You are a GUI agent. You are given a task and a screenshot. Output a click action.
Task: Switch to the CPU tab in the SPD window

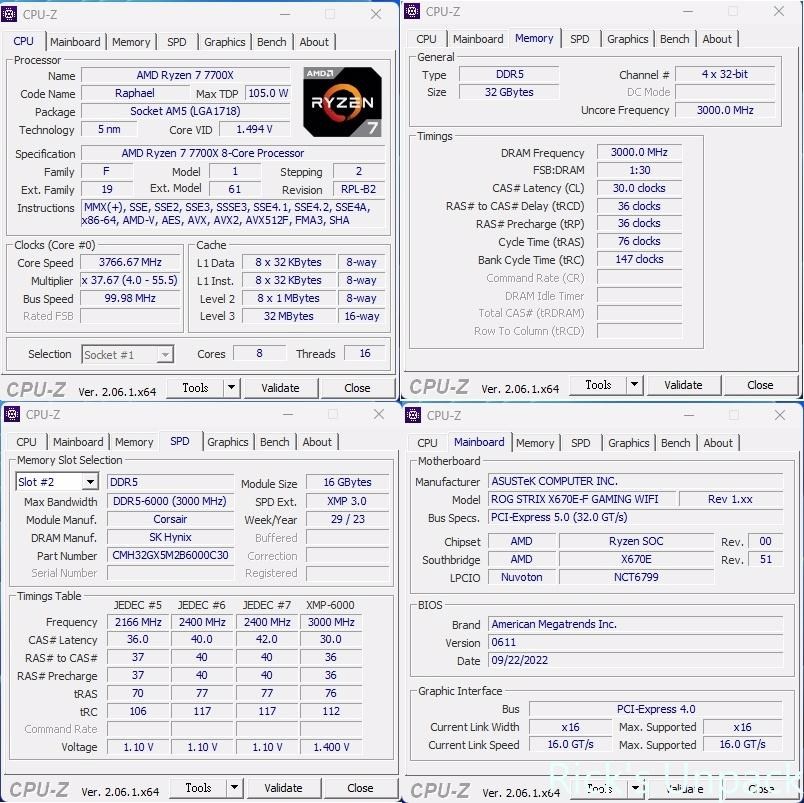click(x=27, y=442)
